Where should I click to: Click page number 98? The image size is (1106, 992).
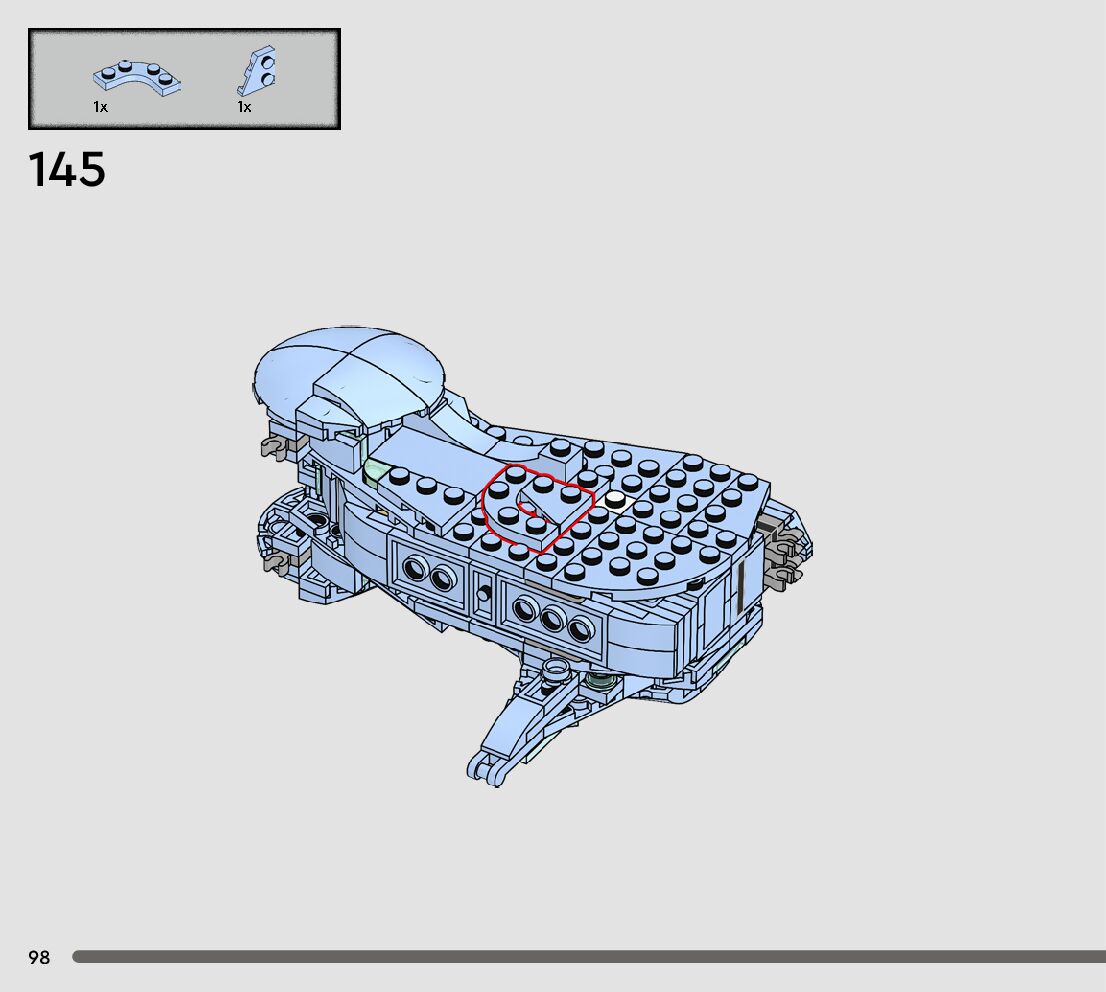pyautogui.click(x=39, y=958)
